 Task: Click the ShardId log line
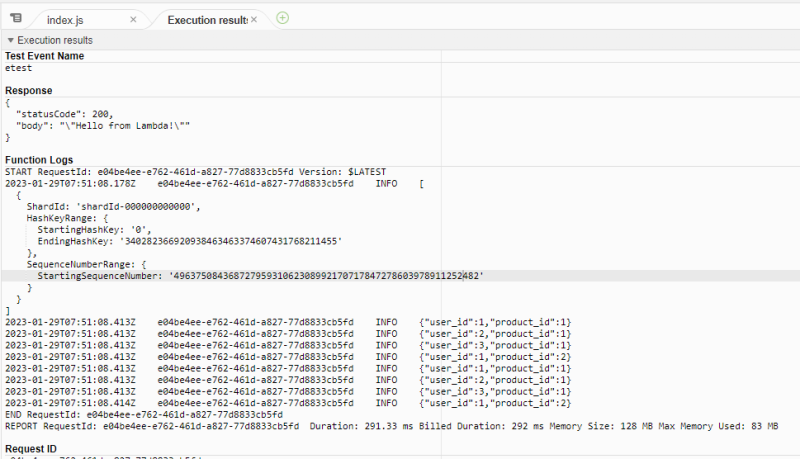point(114,207)
